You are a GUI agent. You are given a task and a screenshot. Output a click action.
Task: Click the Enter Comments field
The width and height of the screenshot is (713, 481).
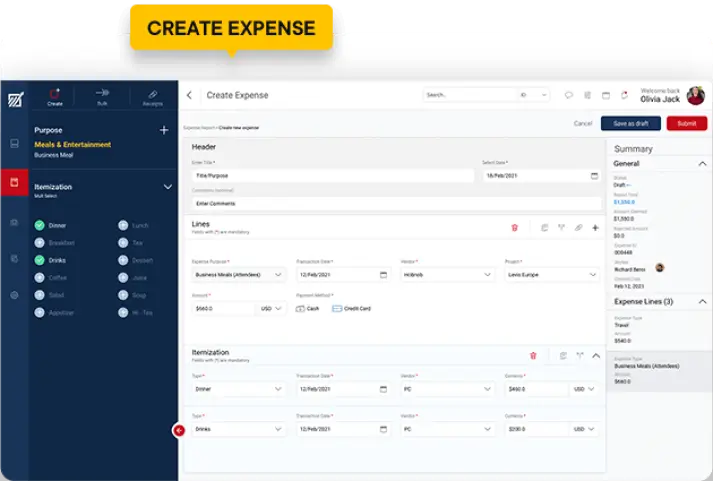tap(397, 203)
